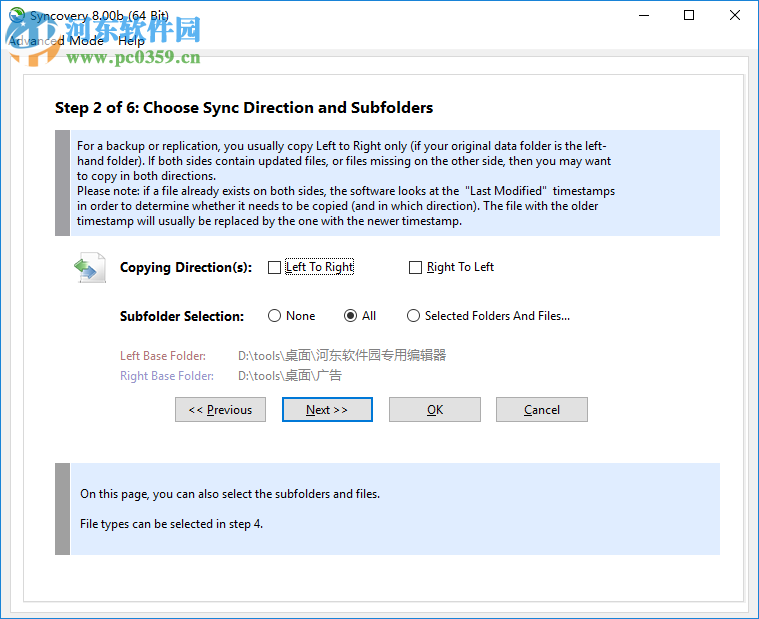
Task: Click the Step 2 of 6 heading
Action: click(x=244, y=107)
